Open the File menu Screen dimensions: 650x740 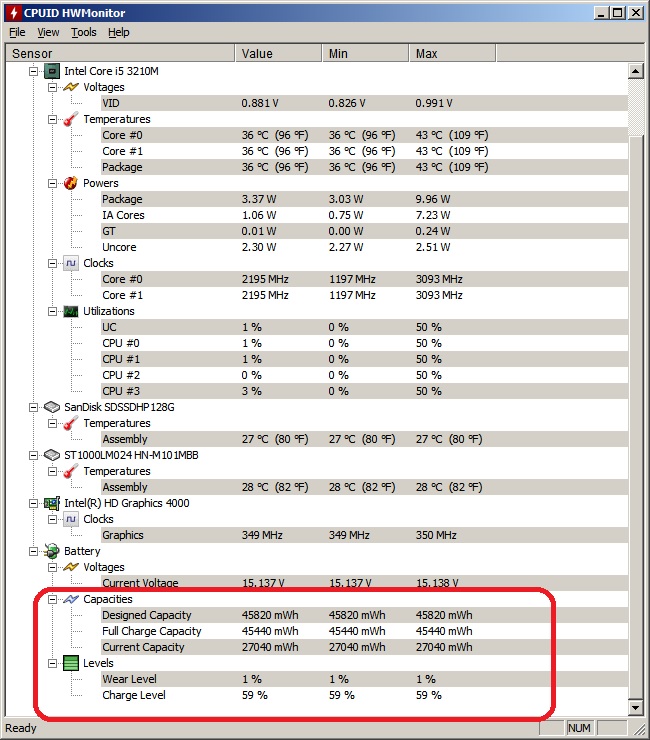tap(17, 32)
